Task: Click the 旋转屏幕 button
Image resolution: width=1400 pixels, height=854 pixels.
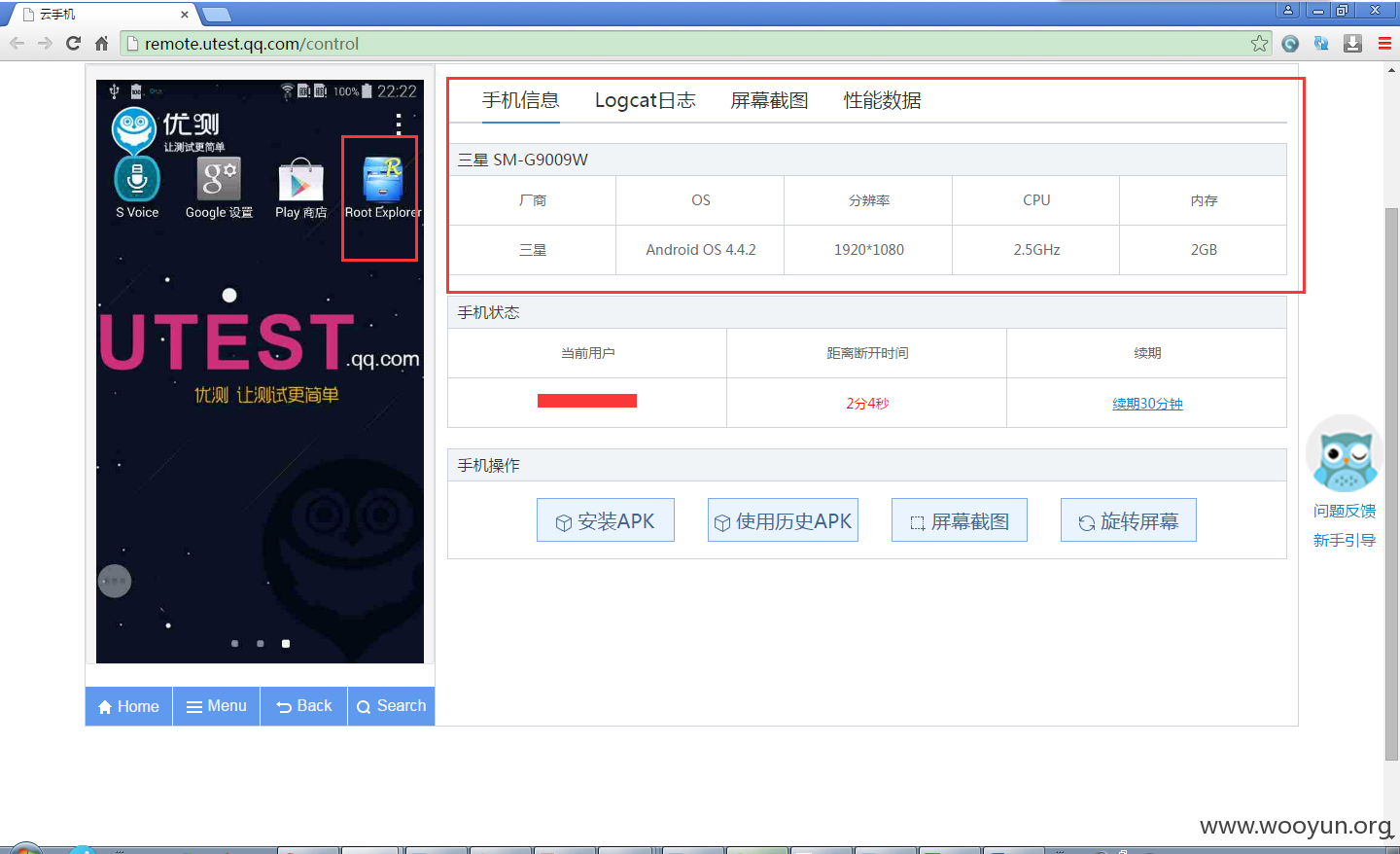Action: pos(1129,520)
